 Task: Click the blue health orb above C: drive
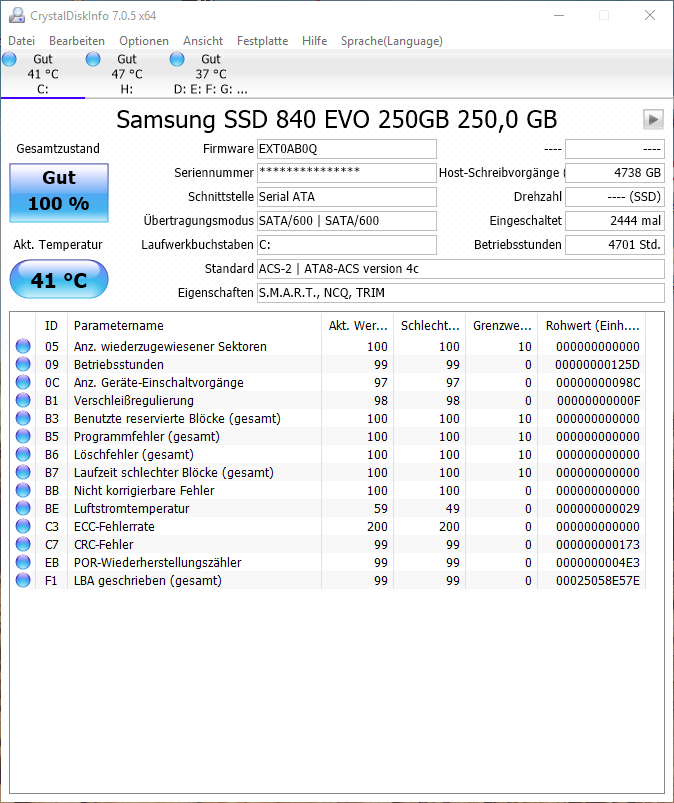click(x=9, y=59)
